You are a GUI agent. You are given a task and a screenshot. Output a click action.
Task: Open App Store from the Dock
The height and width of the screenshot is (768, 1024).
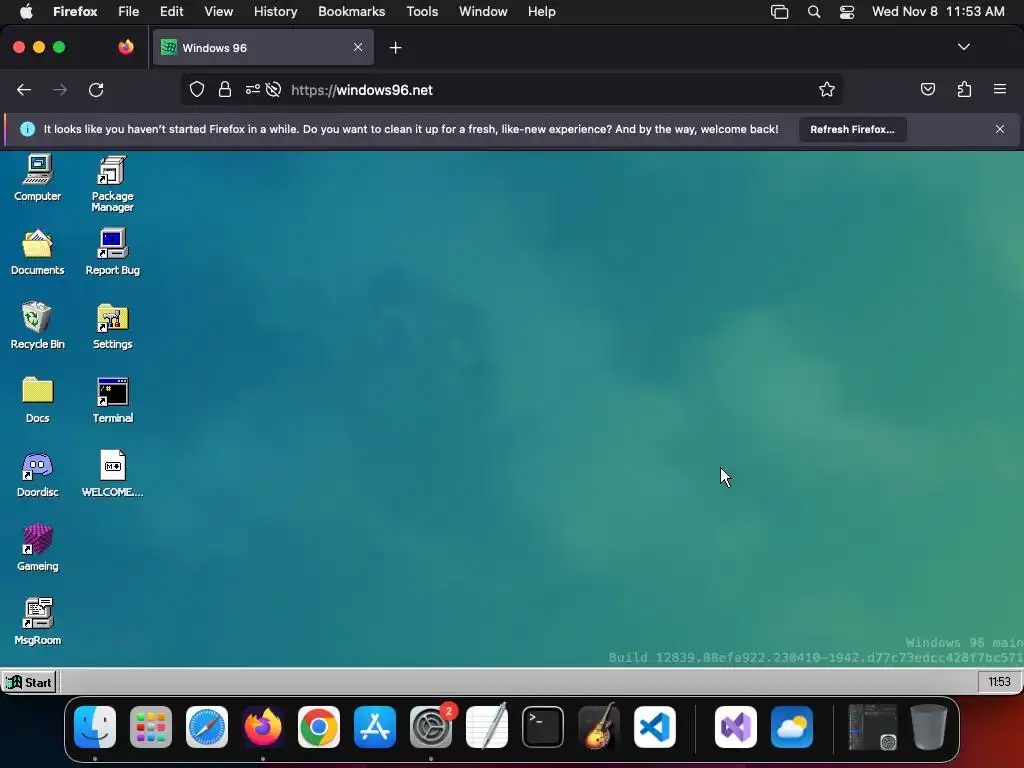375,727
